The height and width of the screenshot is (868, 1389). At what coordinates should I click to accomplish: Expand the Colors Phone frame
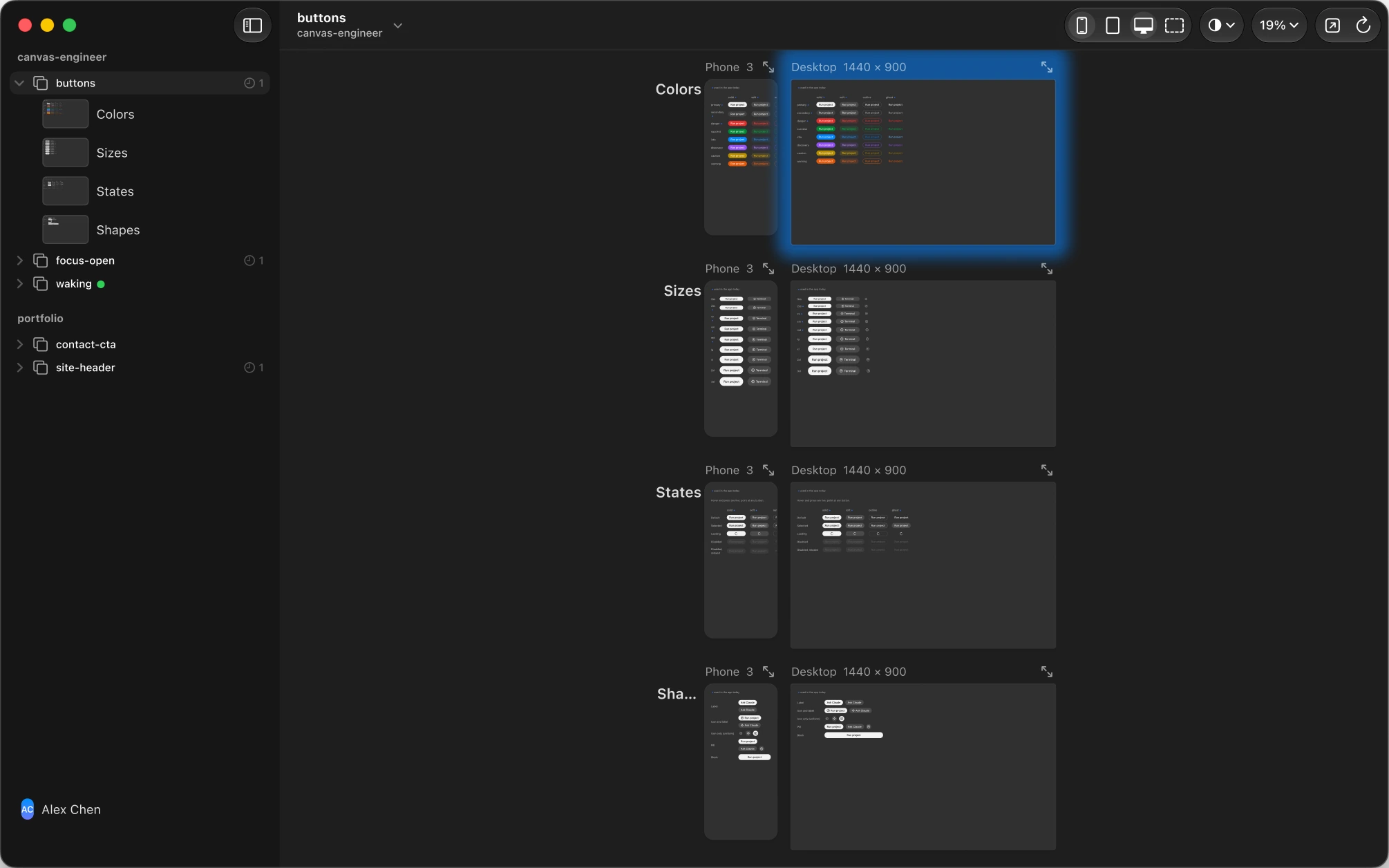768,67
